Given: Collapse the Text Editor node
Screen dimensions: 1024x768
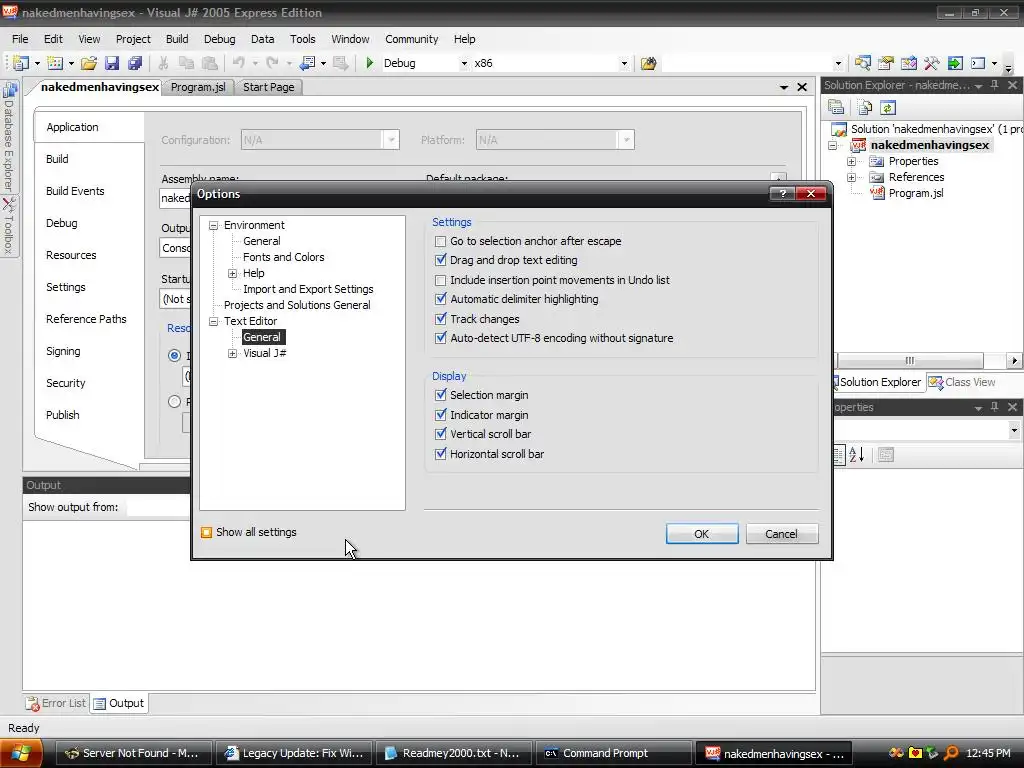Looking at the screenshot, I should pyautogui.click(x=214, y=321).
